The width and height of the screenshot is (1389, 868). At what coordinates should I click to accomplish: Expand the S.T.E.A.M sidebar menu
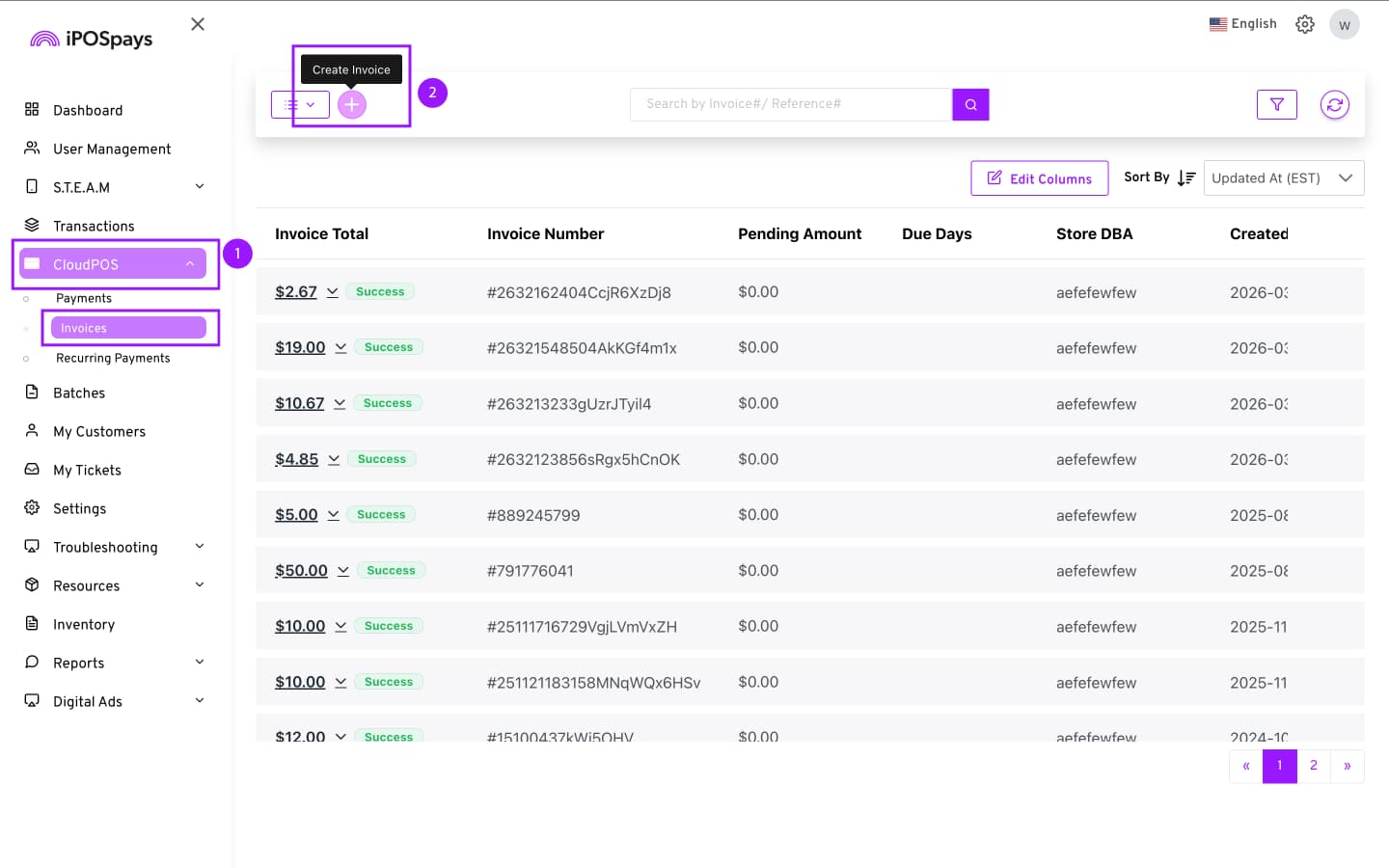click(200, 186)
